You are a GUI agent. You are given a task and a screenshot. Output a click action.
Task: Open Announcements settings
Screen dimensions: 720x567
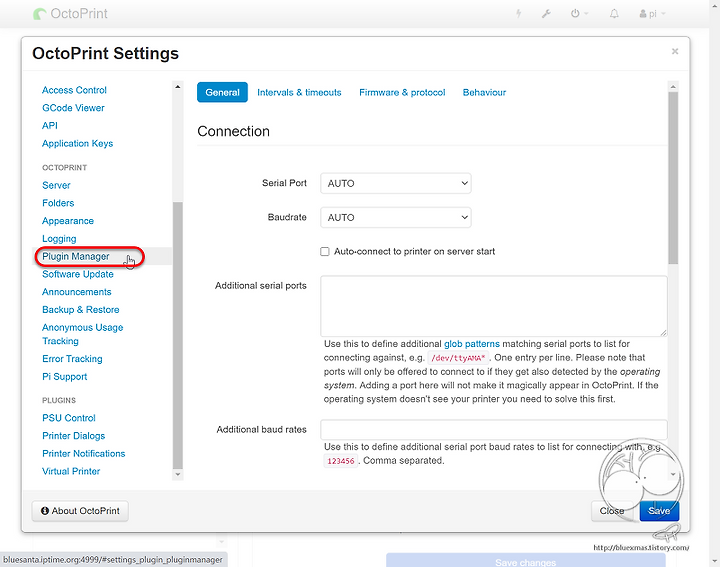[x=77, y=292]
